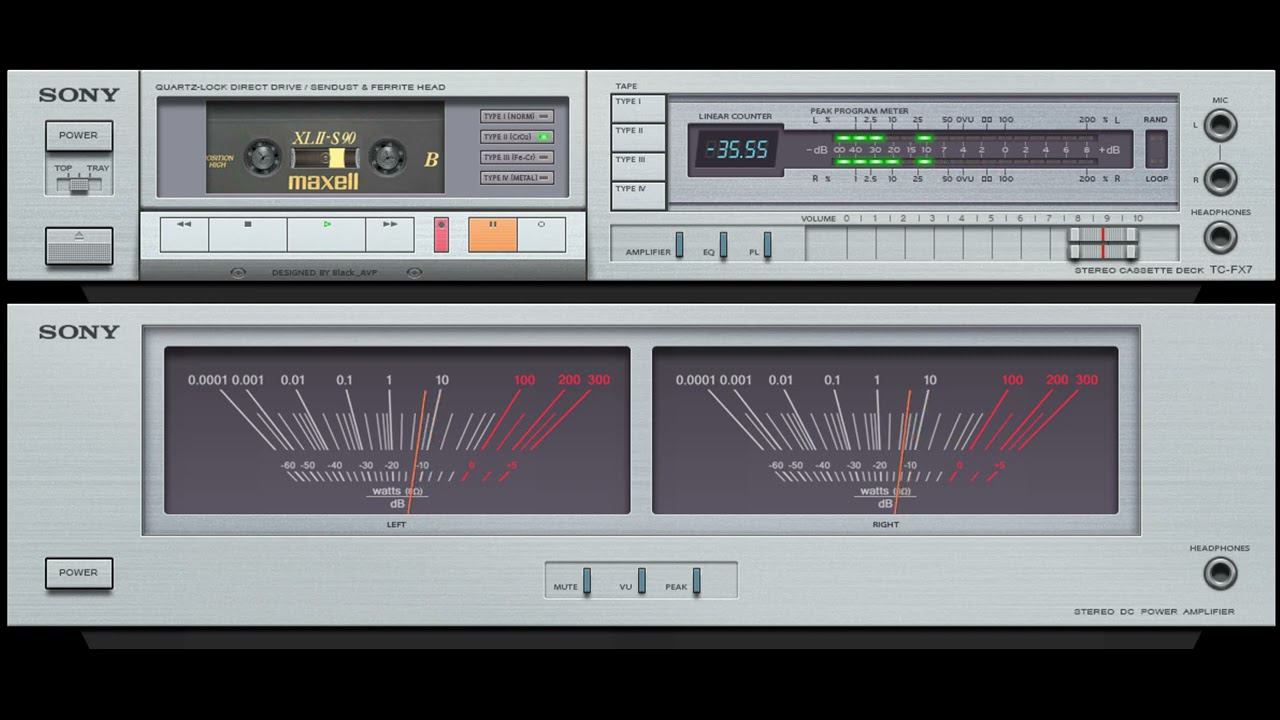The height and width of the screenshot is (720, 1280).
Task: Fast-forward the tape with the double-right-arrow key
Action: (390, 234)
